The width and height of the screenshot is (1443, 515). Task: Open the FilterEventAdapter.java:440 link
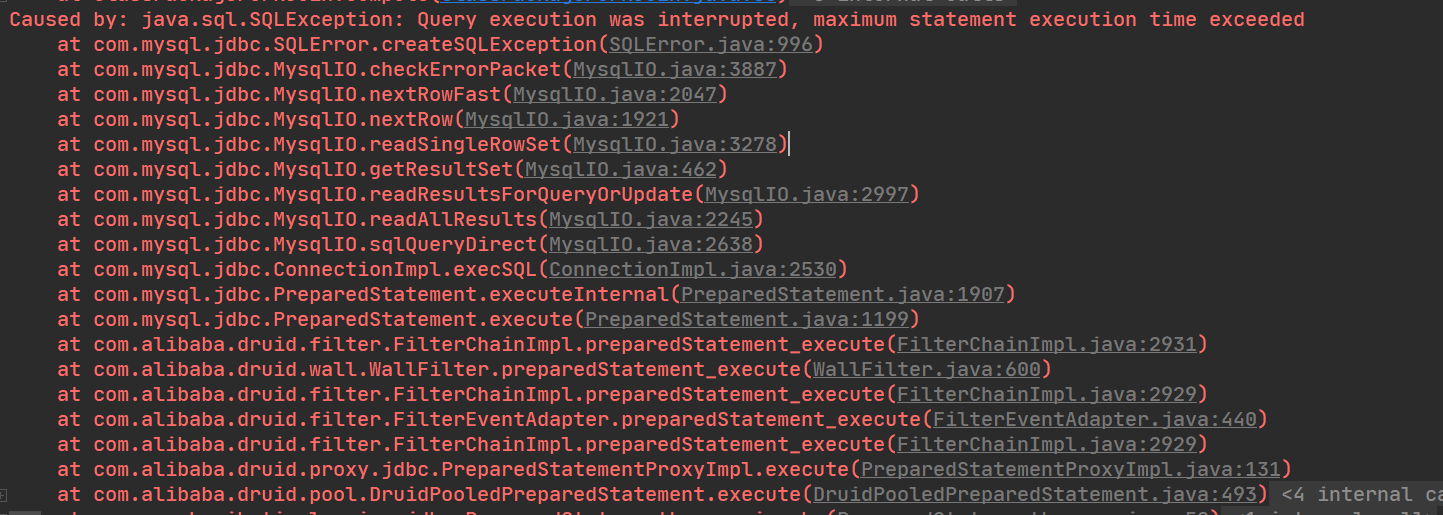tap(1095, 419)
